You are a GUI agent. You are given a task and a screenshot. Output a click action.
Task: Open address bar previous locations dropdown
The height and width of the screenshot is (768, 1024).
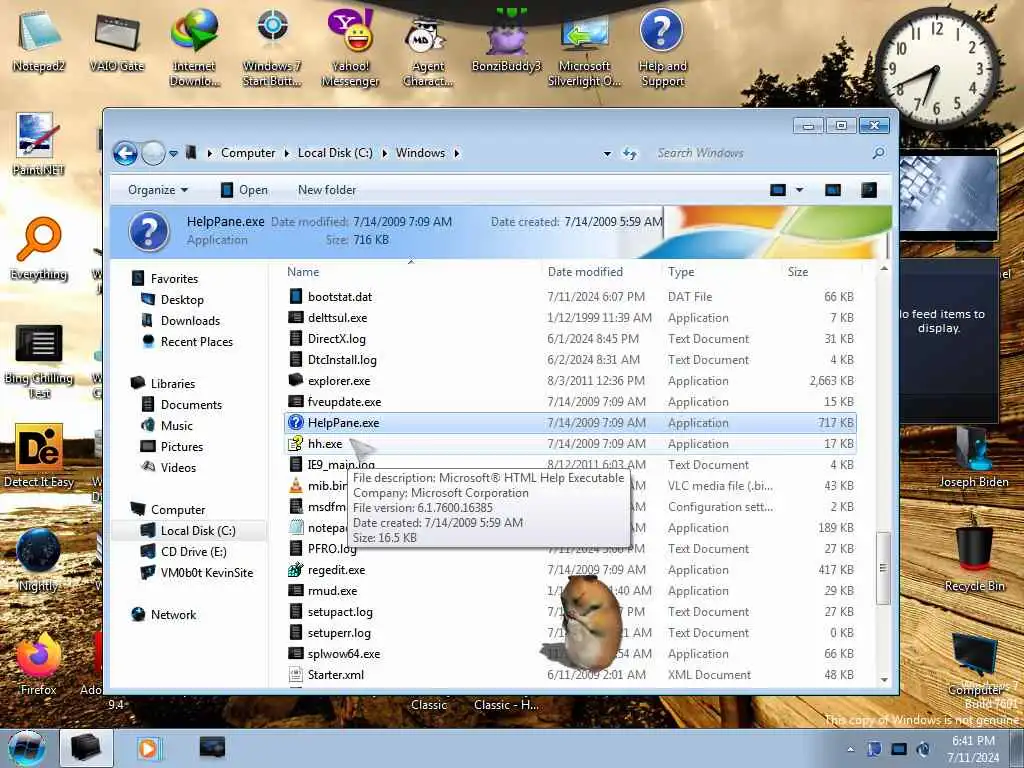607,153
